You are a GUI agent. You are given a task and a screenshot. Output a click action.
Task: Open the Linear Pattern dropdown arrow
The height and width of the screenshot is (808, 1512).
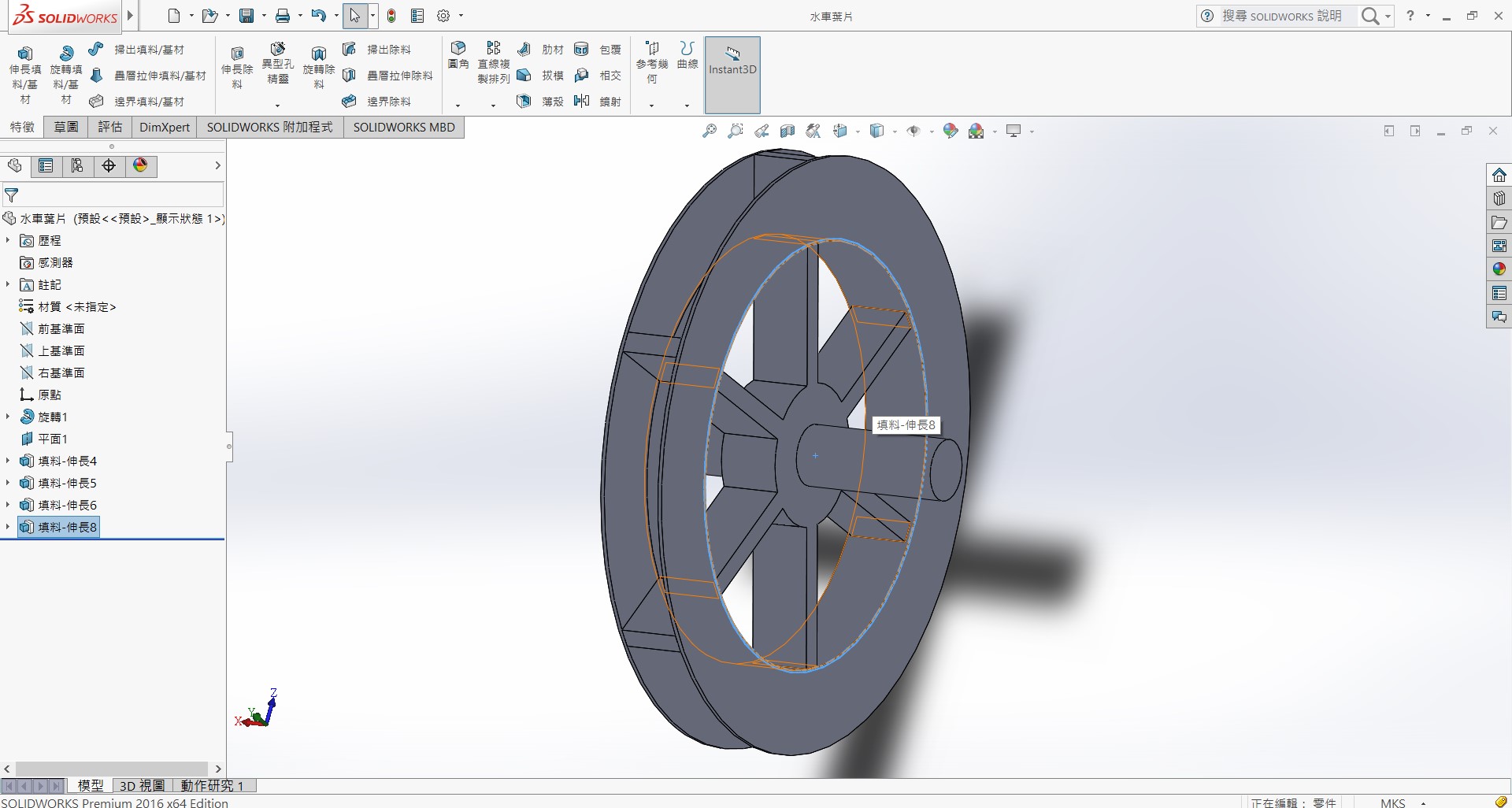(494, 106)
